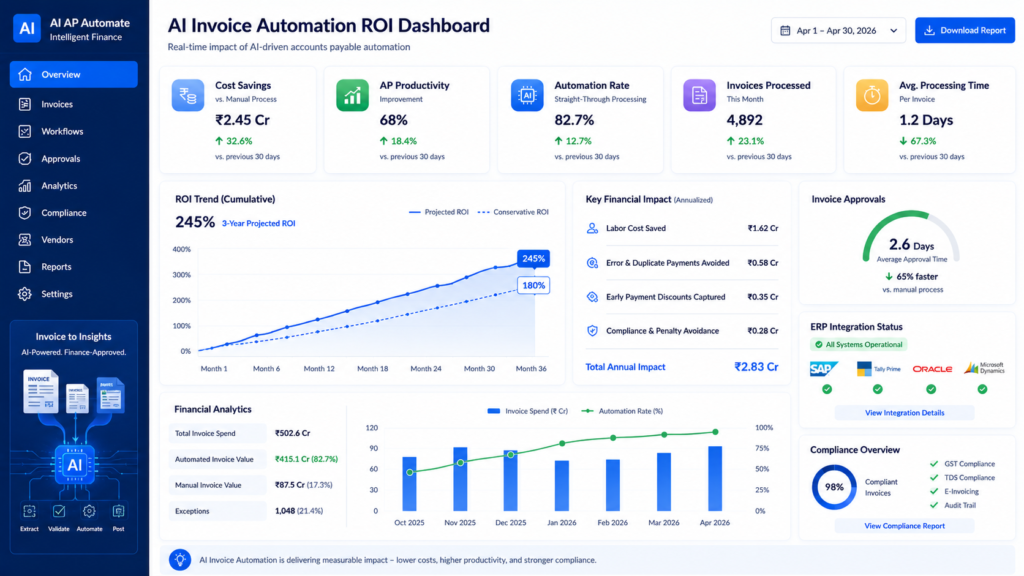Click the SAP logo
1024x576 pixels.
[824, 369]
